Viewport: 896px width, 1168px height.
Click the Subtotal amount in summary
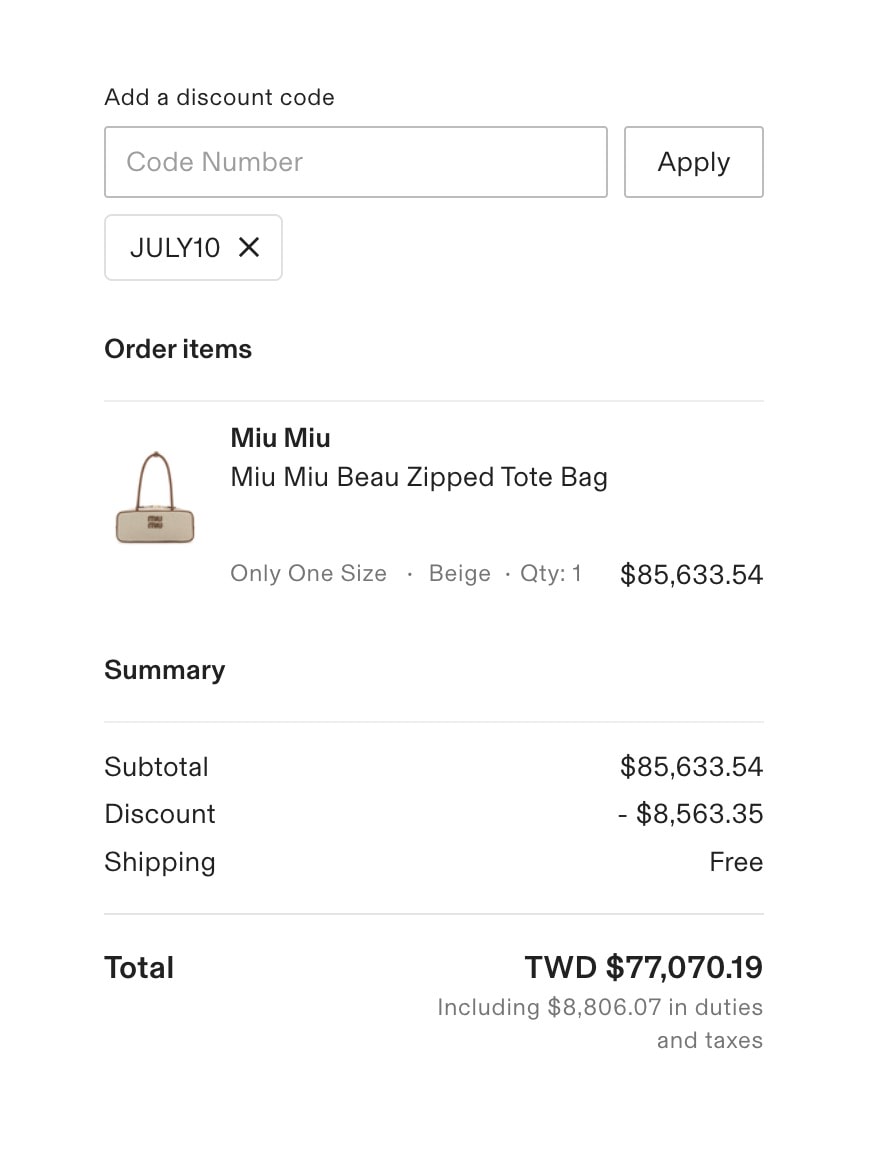(691, 766)
